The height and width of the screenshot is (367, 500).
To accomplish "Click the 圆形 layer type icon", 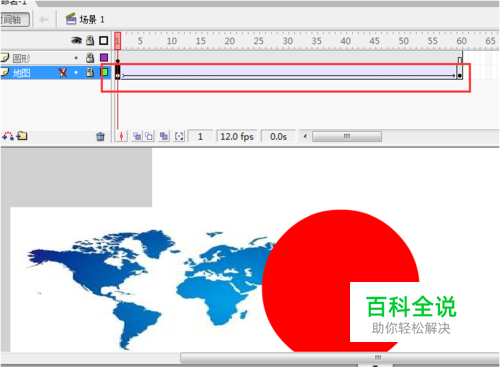I will 5,58.
